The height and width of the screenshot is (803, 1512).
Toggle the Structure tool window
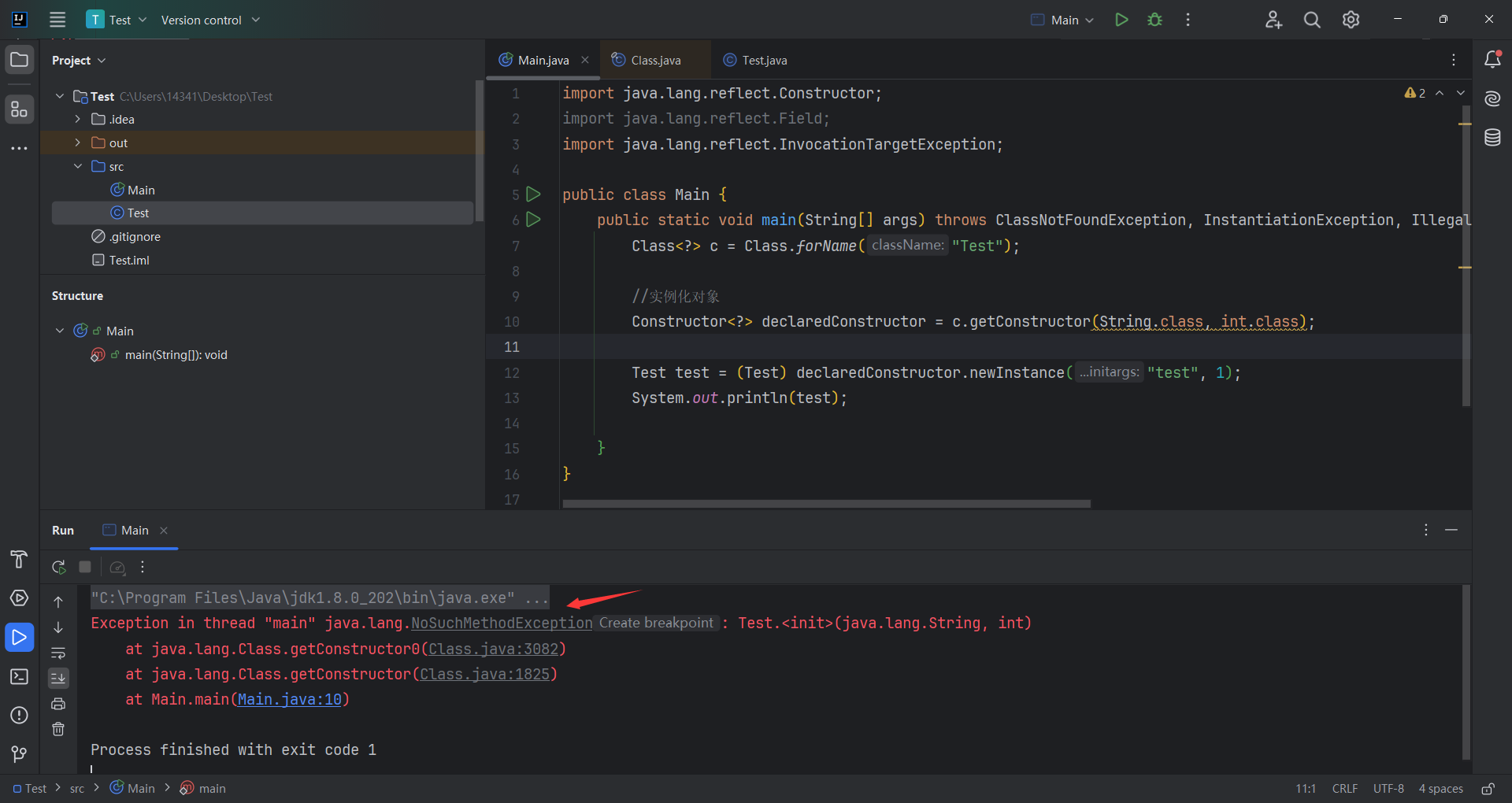pyautogui.click(x=20, y=109)
